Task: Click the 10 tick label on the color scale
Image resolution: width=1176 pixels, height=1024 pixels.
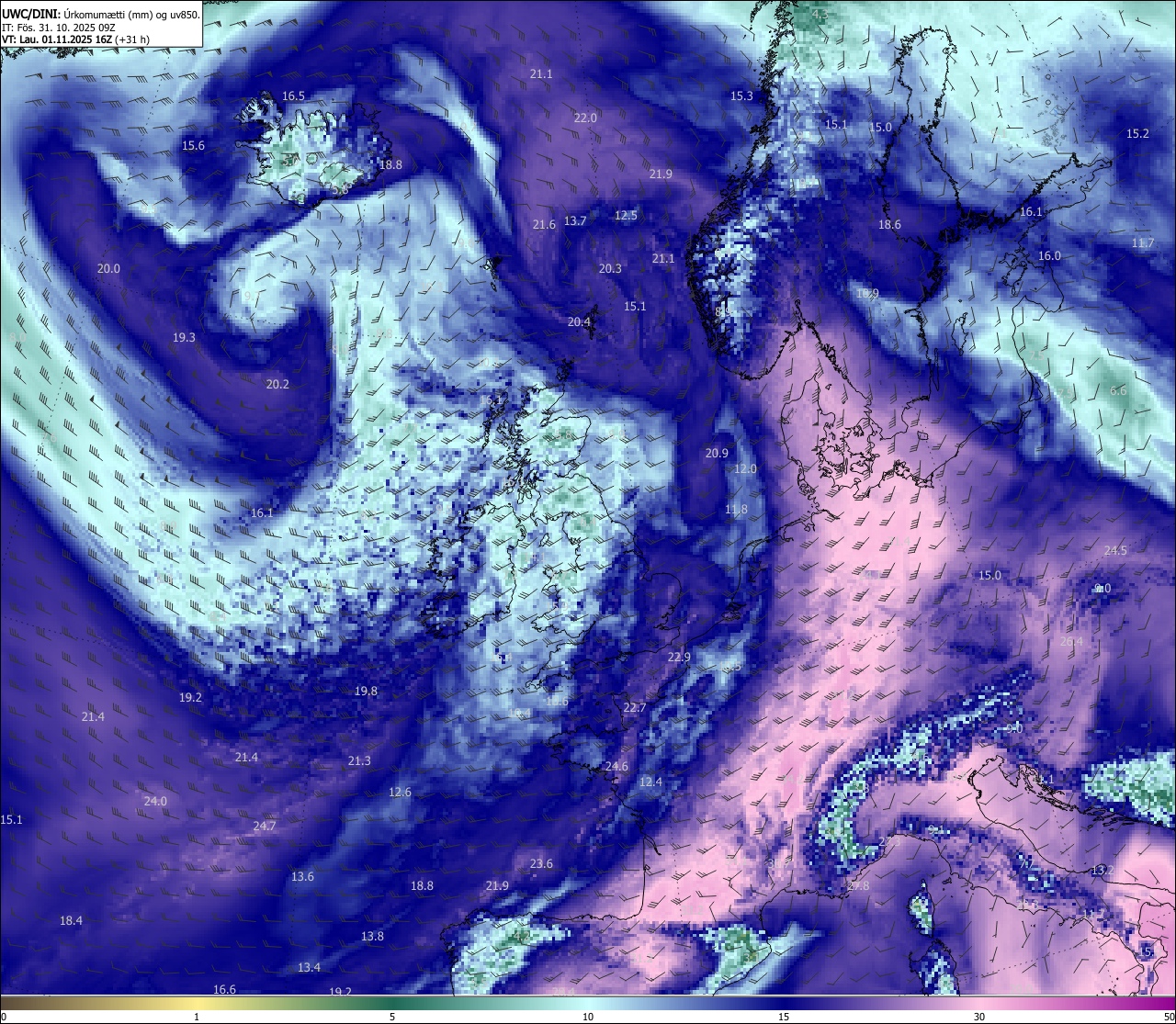Action: click(588, 1018)
